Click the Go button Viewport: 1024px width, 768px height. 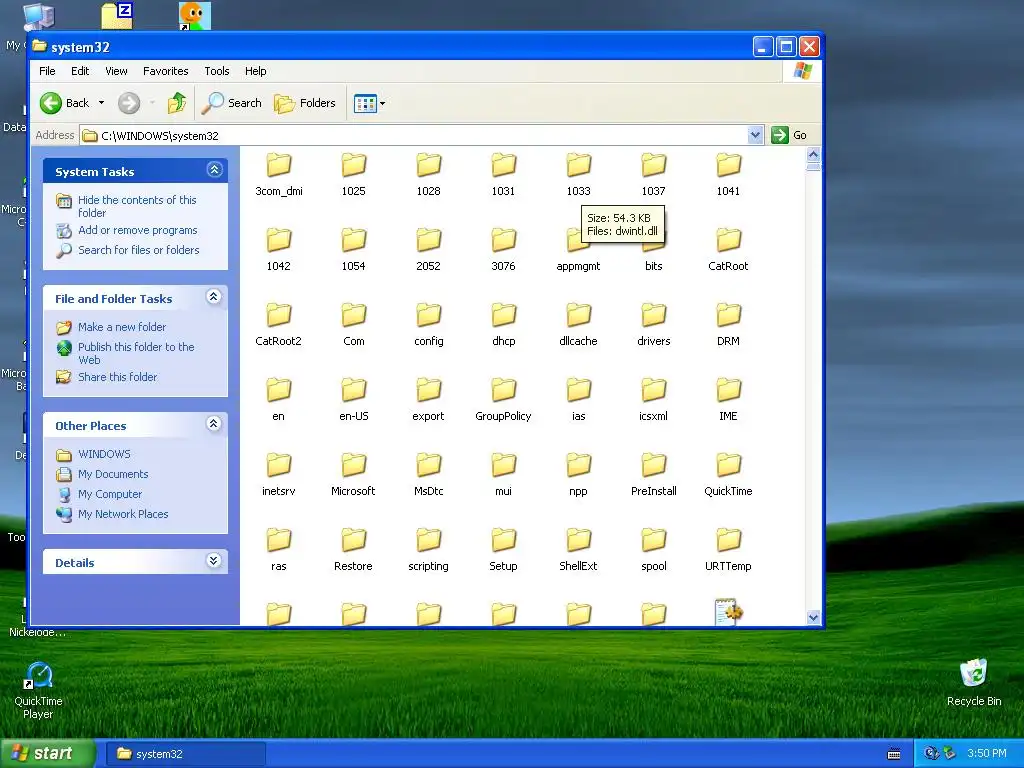[x=789, y=135]
